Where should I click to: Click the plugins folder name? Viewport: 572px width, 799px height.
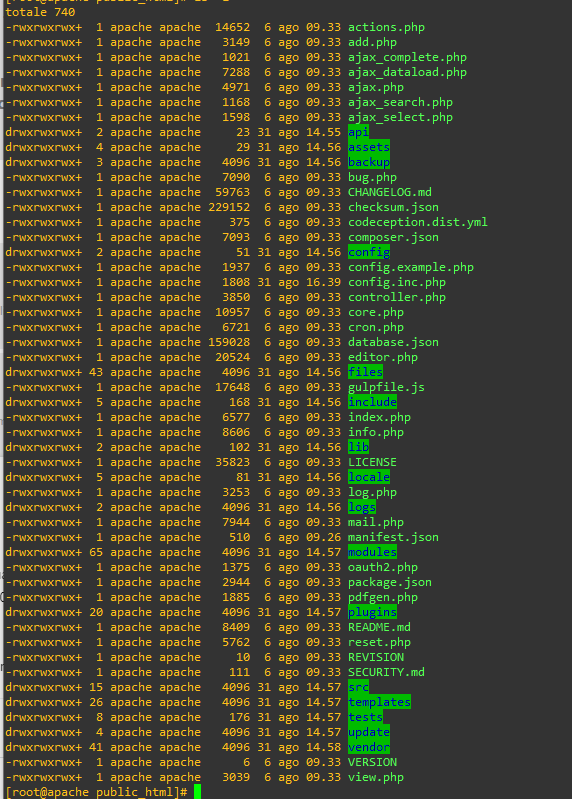coord(372,612)
